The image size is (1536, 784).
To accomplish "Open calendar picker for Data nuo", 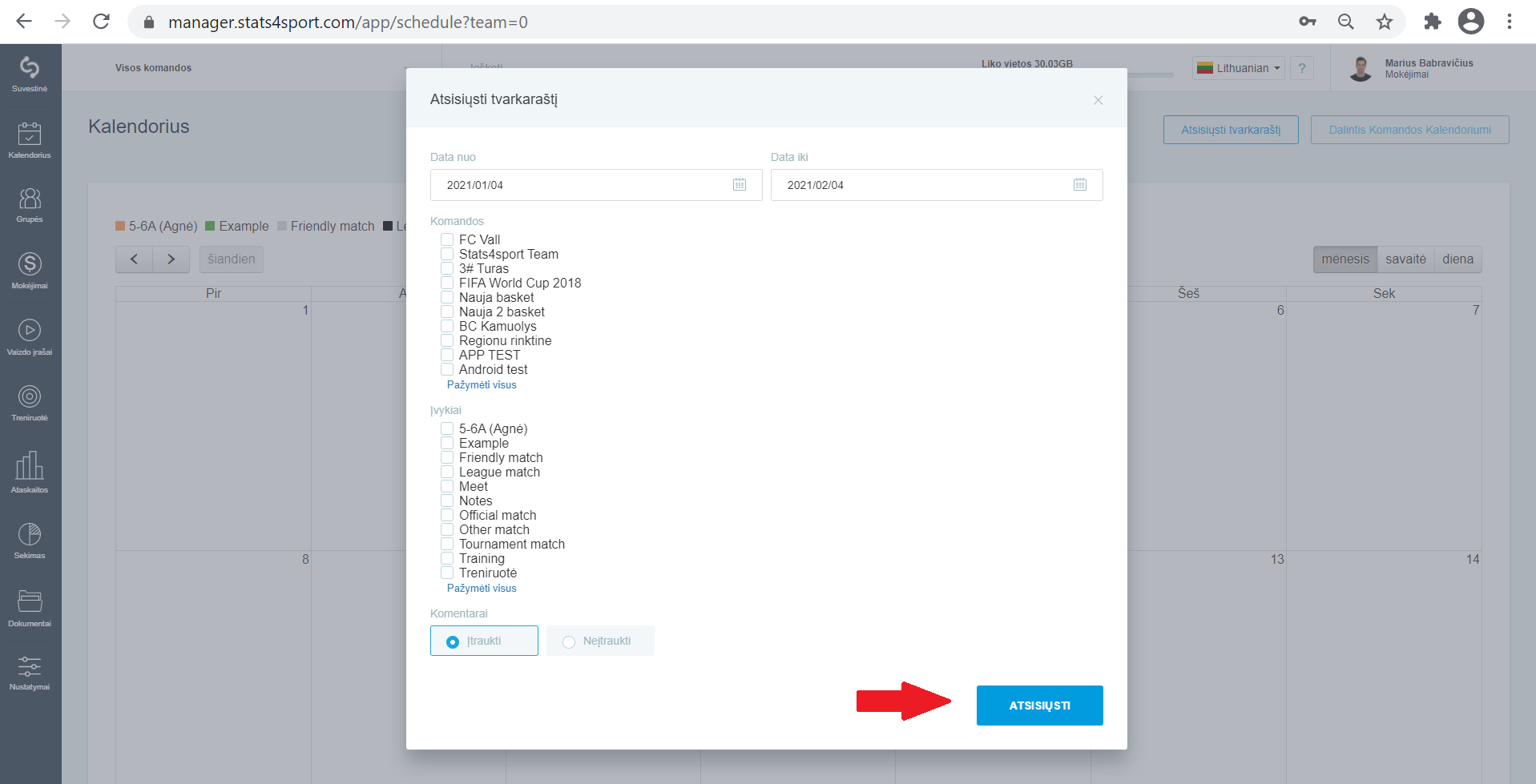I will [740, 185].
